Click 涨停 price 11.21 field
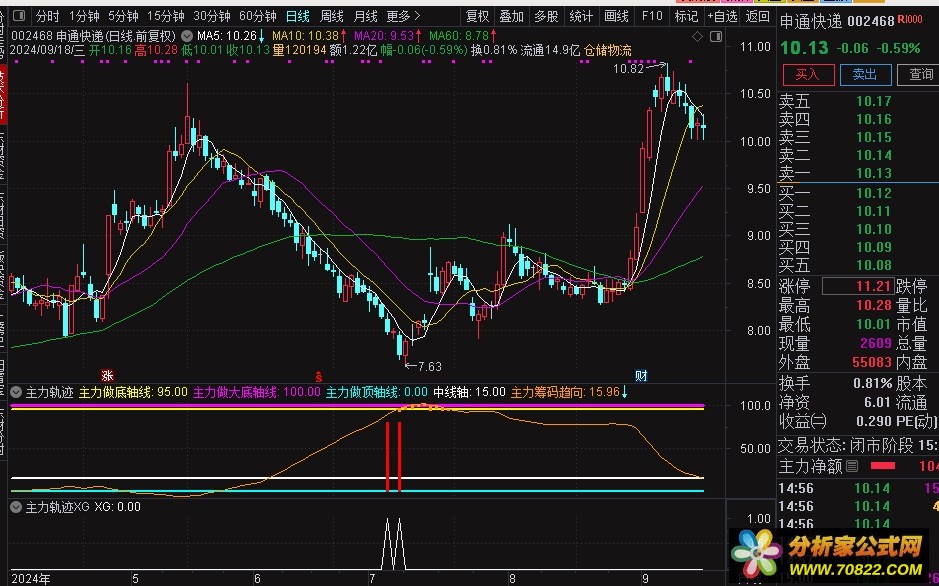This screenshot has width=939, height=586. coord(857,286)
